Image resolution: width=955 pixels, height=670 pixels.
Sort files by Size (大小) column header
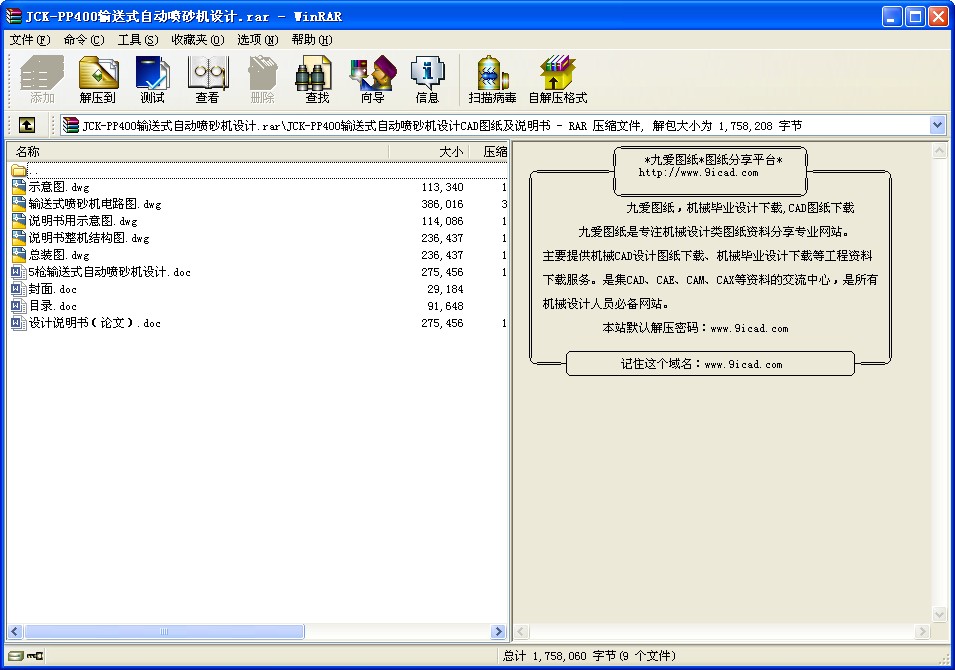coord(430,152)
